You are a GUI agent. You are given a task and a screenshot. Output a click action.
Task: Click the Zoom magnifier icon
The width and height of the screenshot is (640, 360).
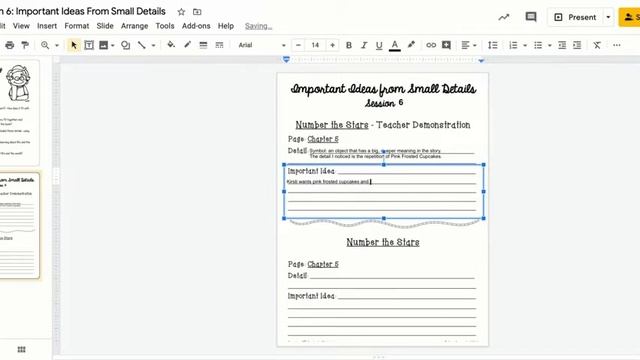[x=45, y=45]
